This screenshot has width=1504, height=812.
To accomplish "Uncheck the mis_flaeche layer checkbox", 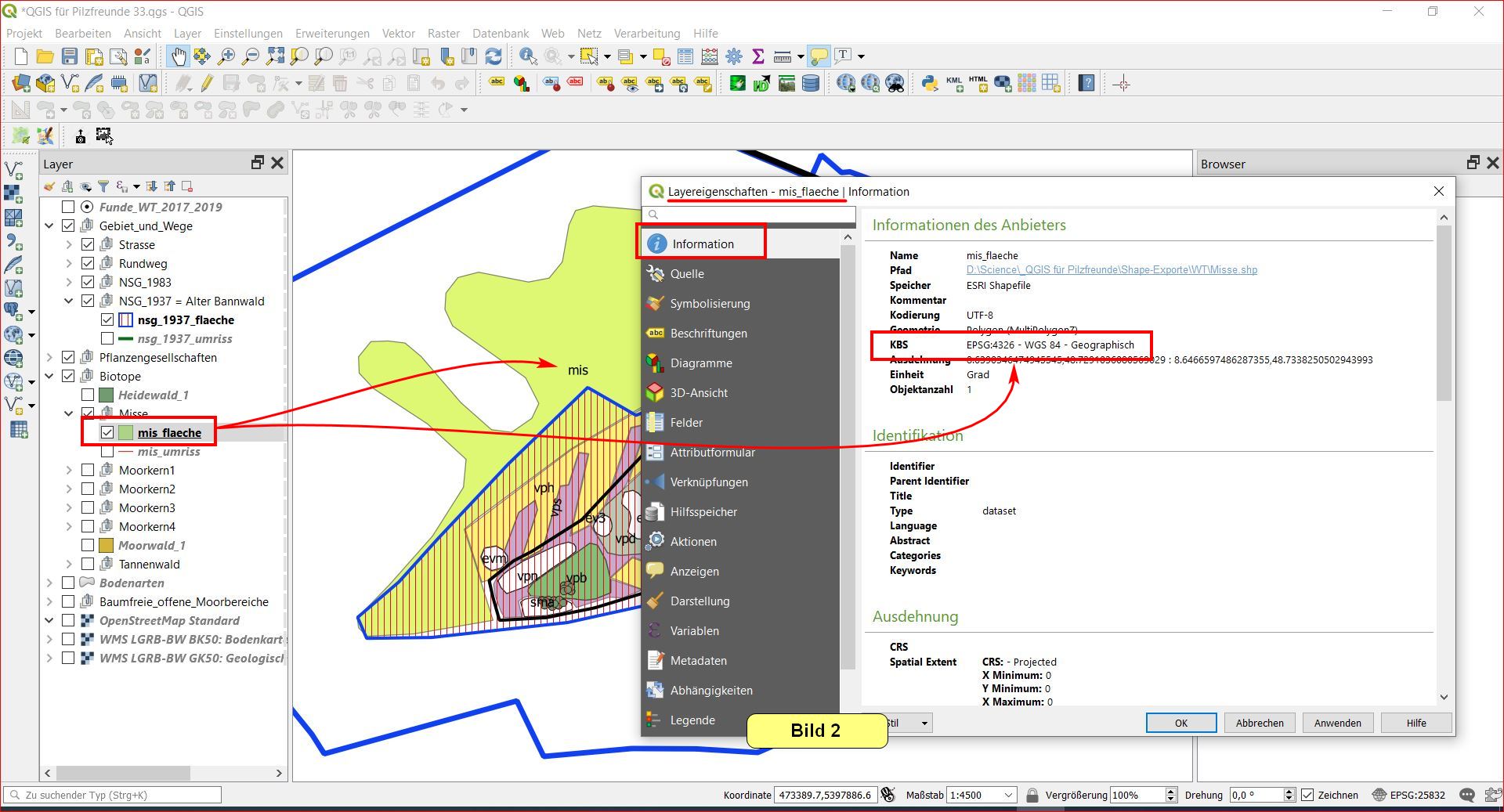I will click(x=107, y=432).
